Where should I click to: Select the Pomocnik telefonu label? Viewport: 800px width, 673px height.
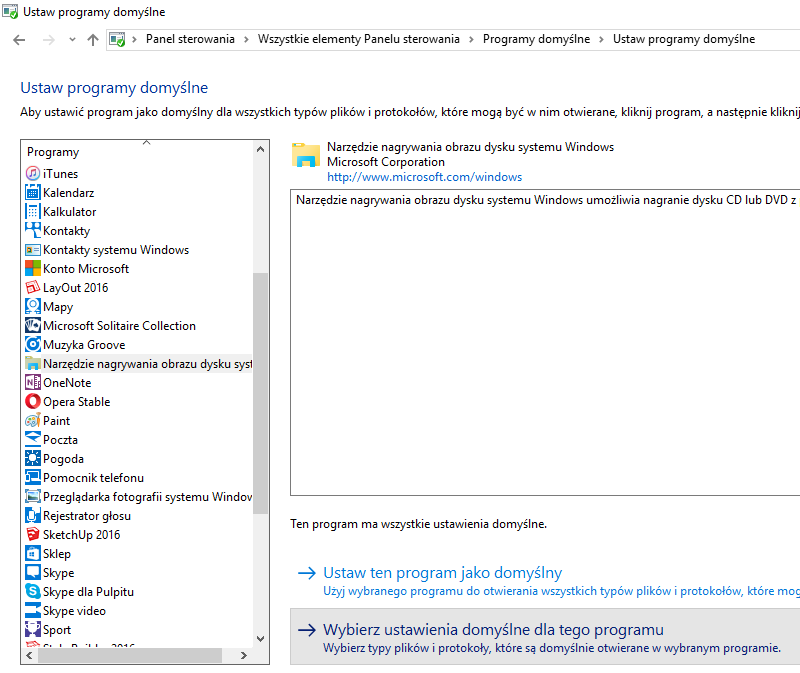[x=93, y=478]
